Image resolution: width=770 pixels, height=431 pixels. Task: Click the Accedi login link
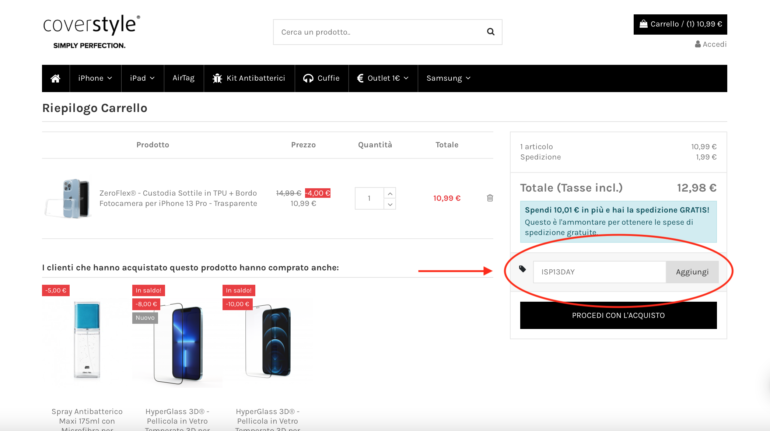(x=711, y=44)
